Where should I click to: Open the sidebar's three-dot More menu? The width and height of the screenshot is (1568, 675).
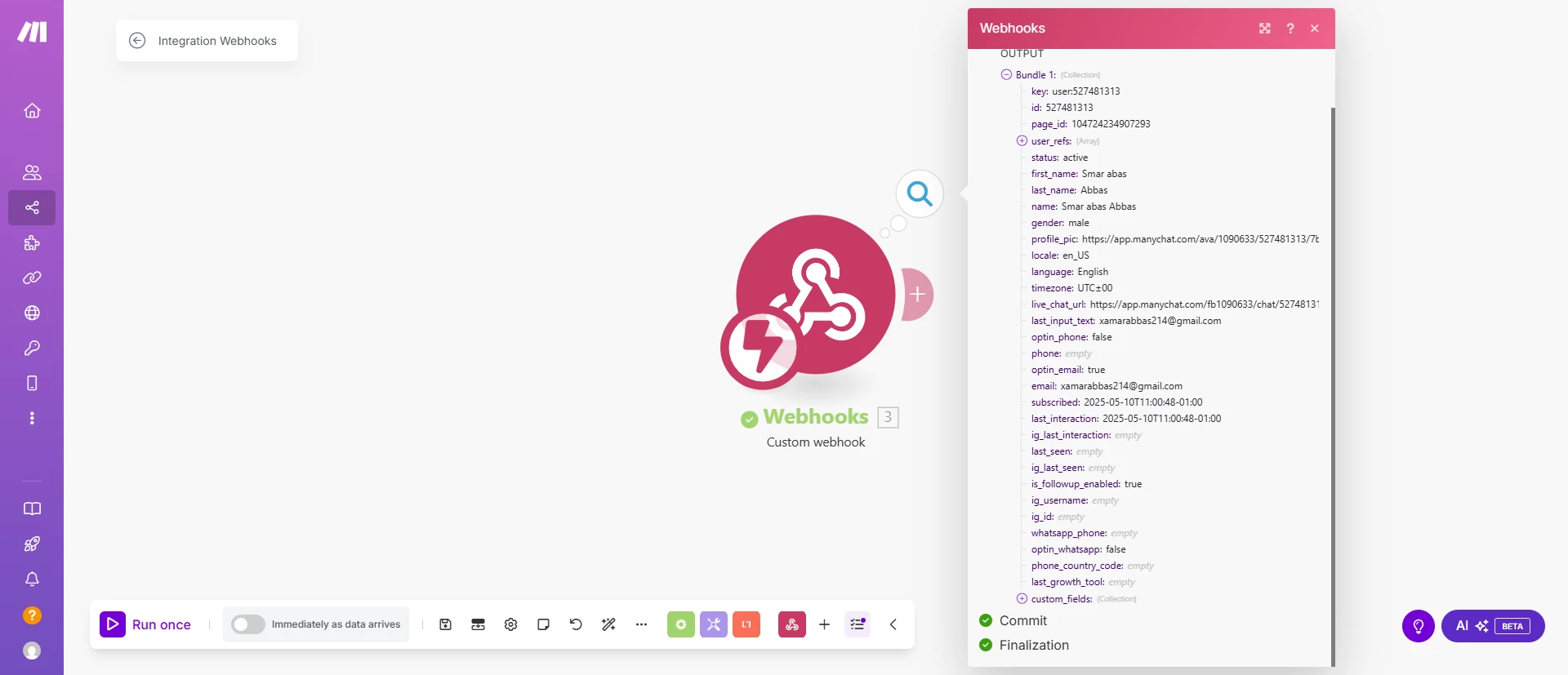[32, 418]
